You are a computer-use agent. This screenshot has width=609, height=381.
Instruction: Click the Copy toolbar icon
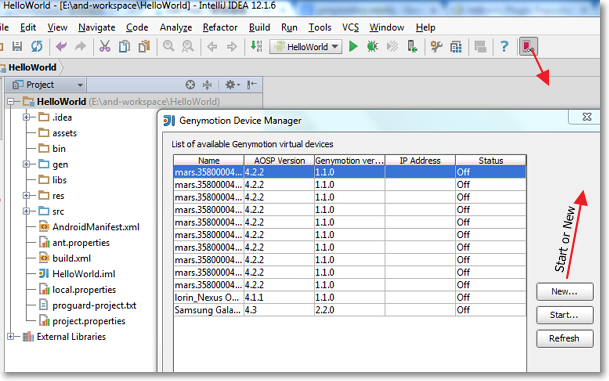(124, 47)
